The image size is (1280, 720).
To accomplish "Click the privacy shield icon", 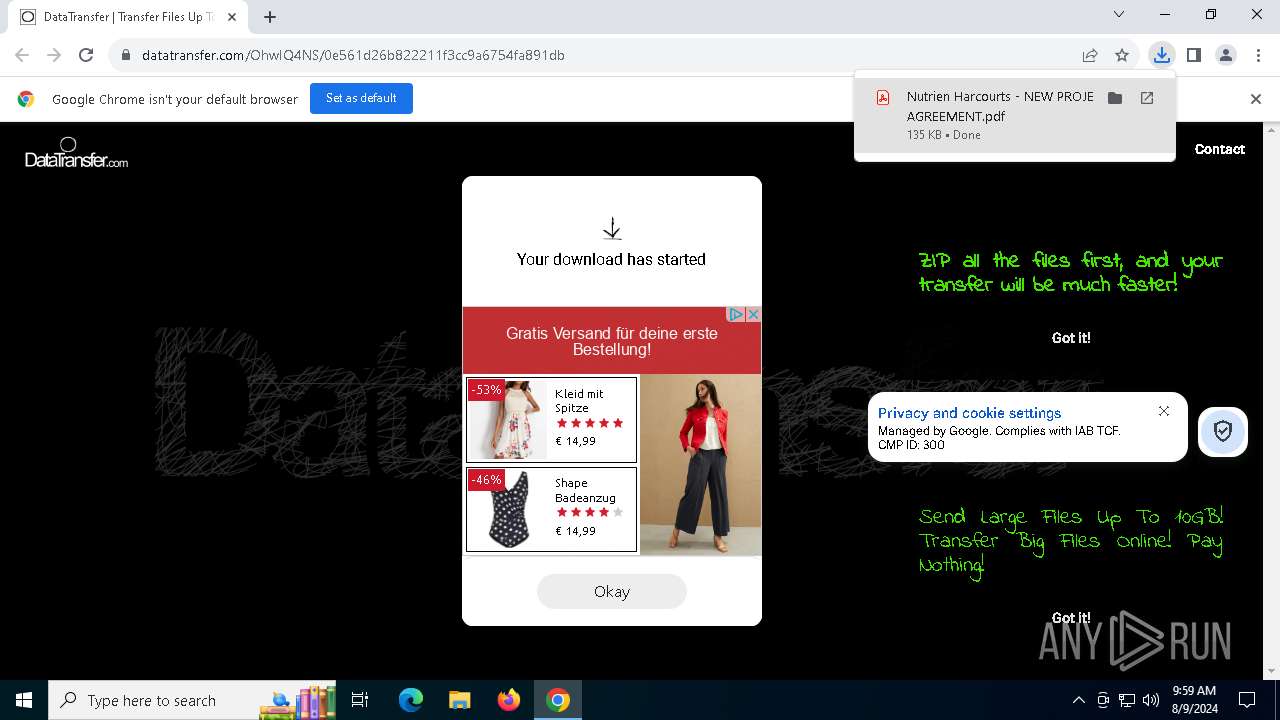I will (1222, 431).
